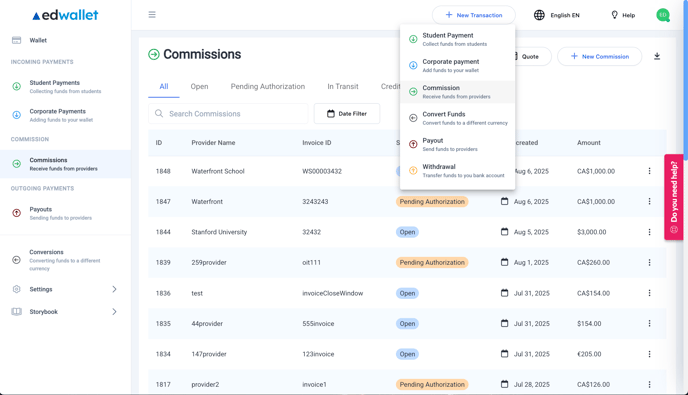The image size is (688, 395).
Task: Open row actions for commission 1817
Action: pyautogui.click(x=649, y=384)
